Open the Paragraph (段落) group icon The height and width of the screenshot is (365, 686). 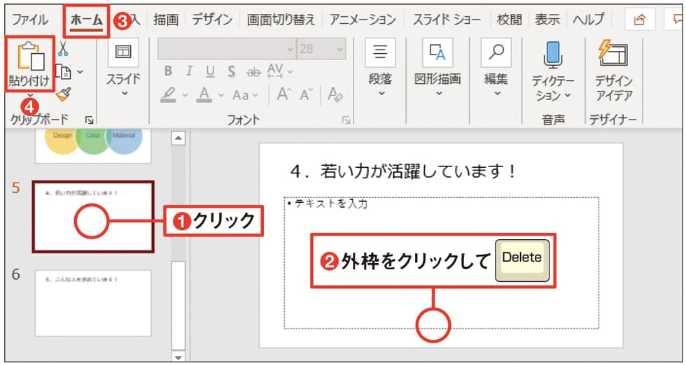[380, 52]
